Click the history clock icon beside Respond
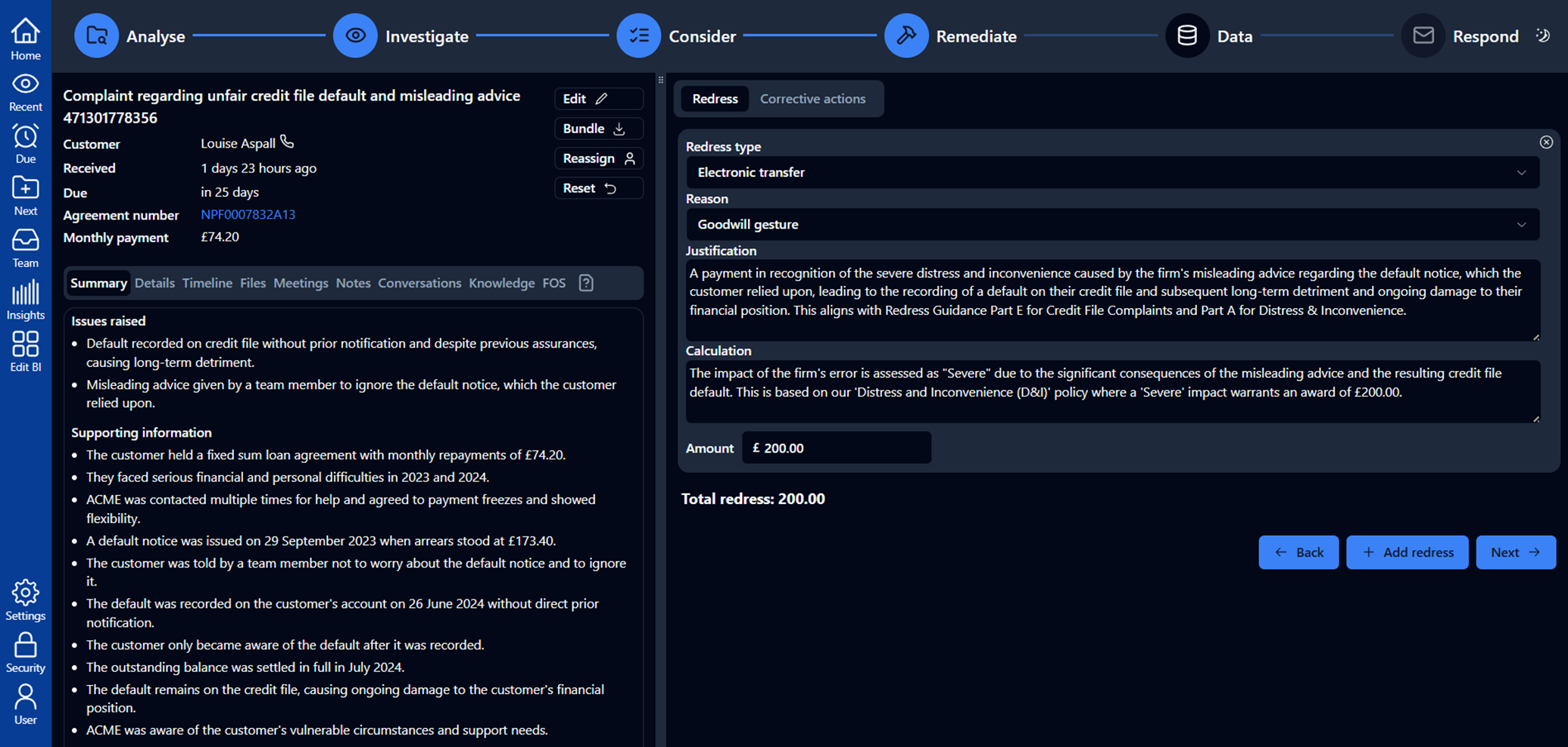The height and width of the screenshot is (747, 1568). tap(1543, 36)
